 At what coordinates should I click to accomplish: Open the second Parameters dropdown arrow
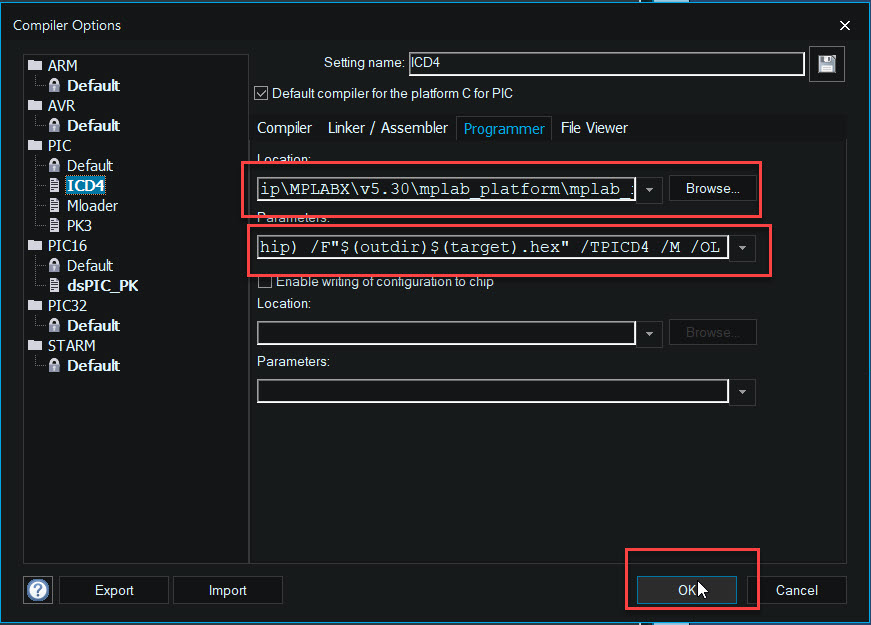pyautogui.click(x=742, y=392)
